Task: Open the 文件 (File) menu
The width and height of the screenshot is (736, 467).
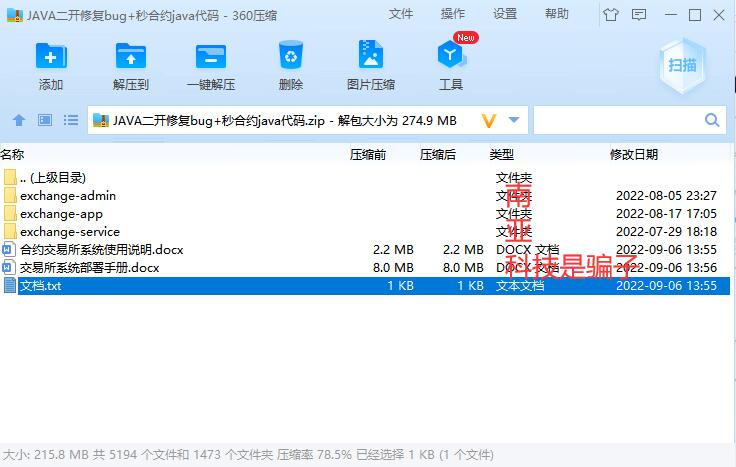Action: pos(401,14)
